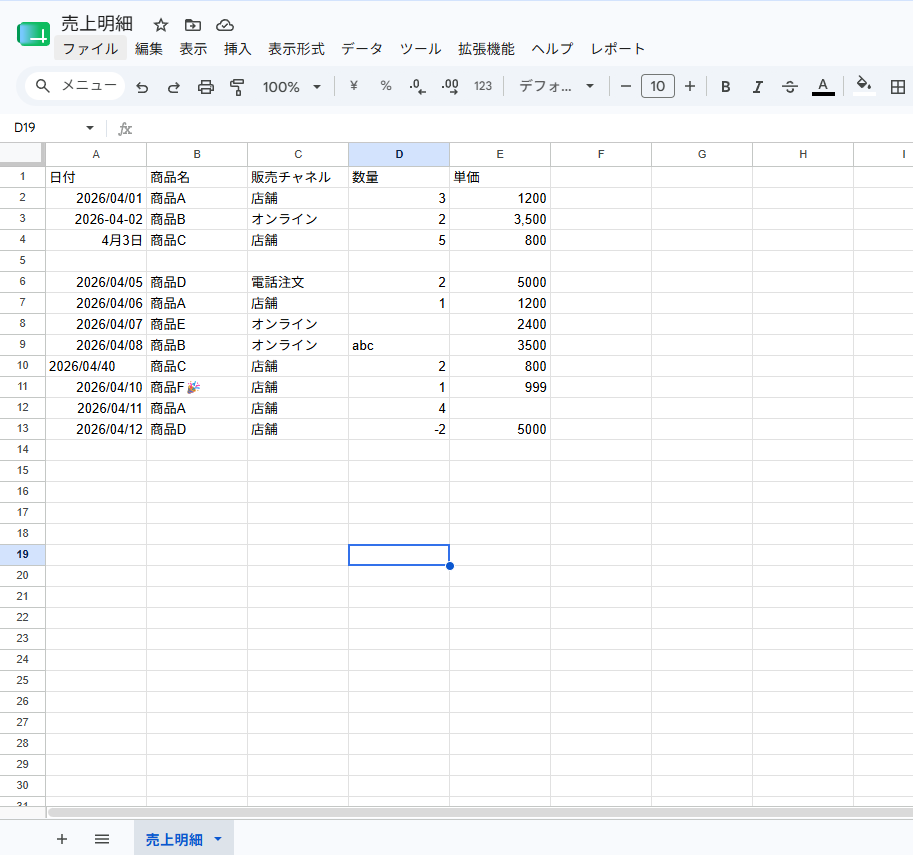This screenshot has width=913, height=855.
Task: Decrease decimal places
Action: coord(417,87)
